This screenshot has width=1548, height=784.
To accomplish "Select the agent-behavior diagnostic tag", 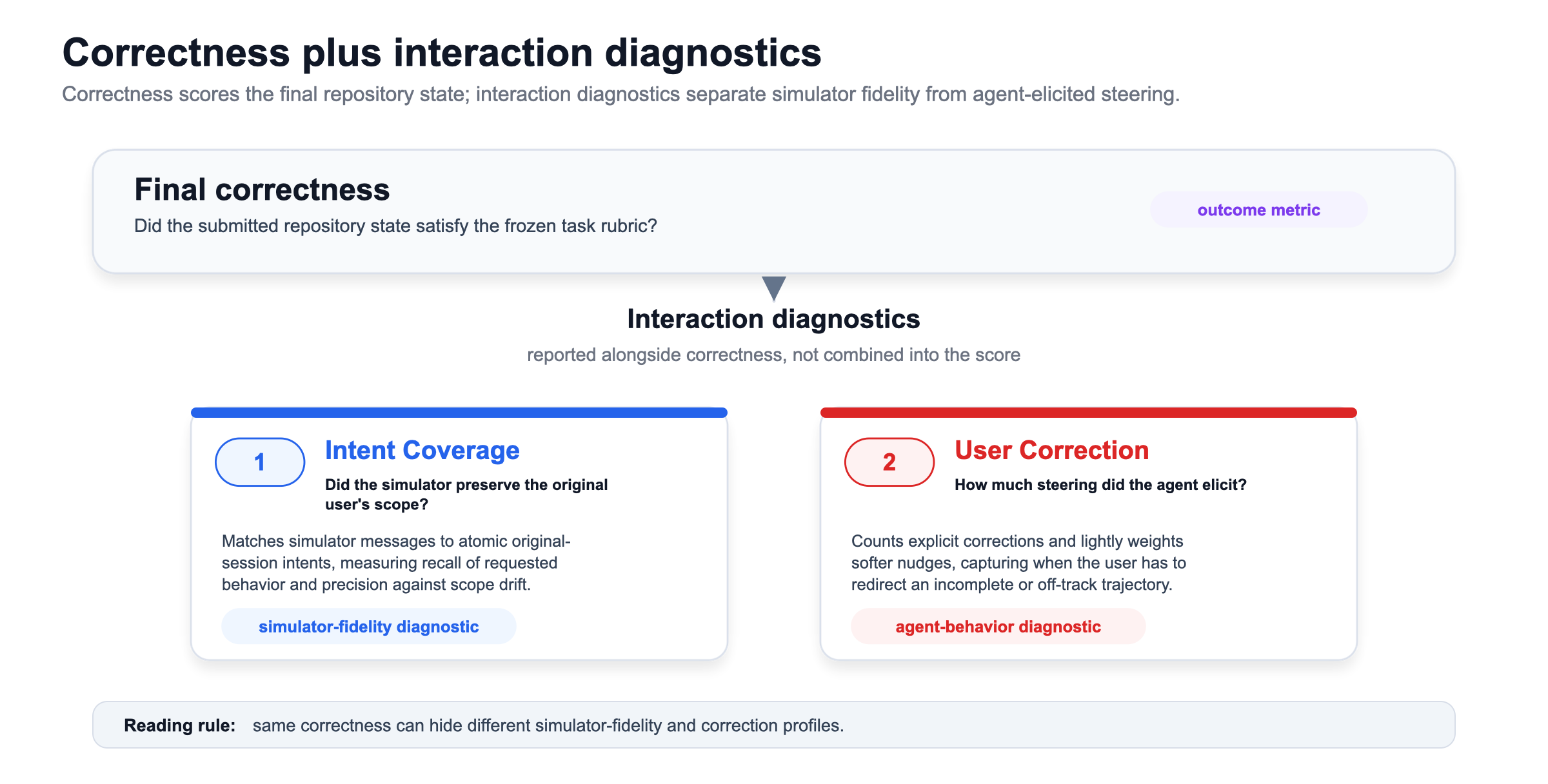I will (x=998, y=626).
